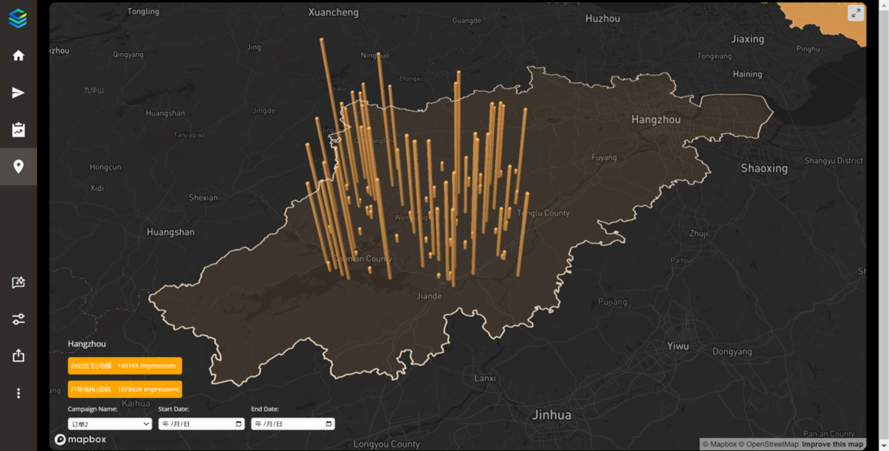Open the three-dot more options menu

pos(18,393)
